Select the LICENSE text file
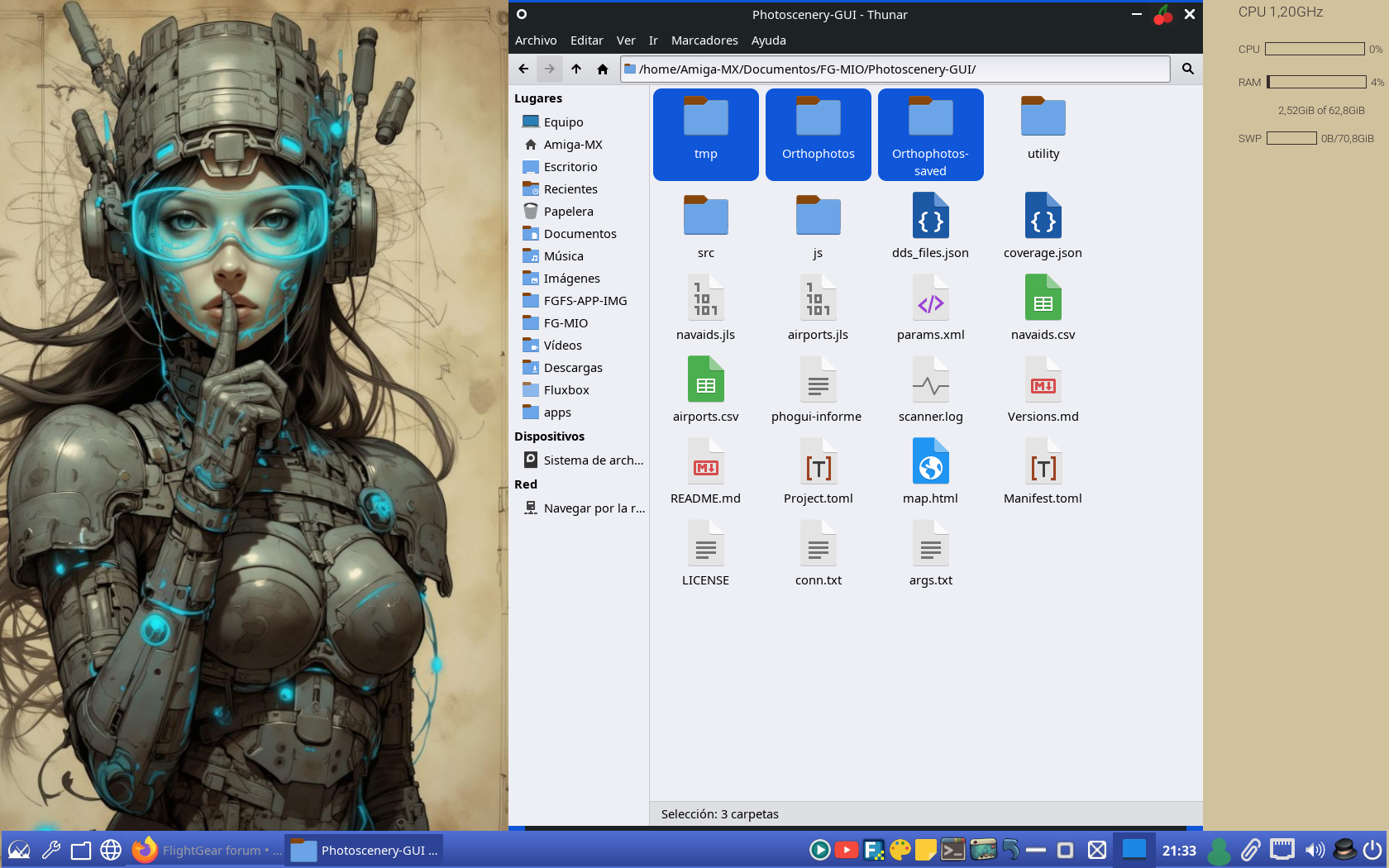The width and height of the screenshot is (1389, 868). (705, 553)
